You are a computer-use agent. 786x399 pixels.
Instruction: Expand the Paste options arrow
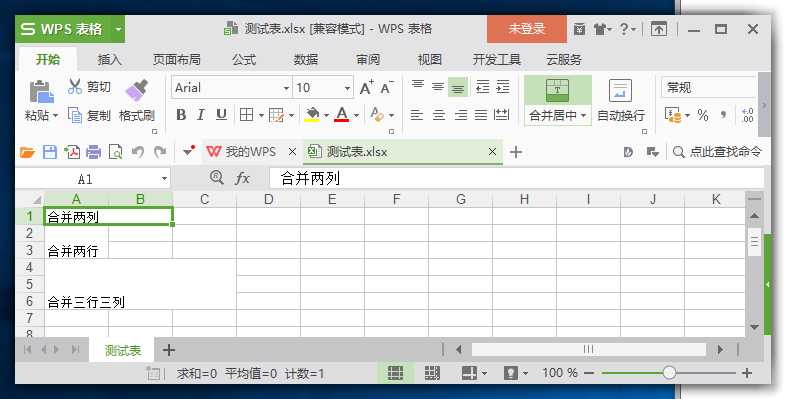click(x=56, y=116)
